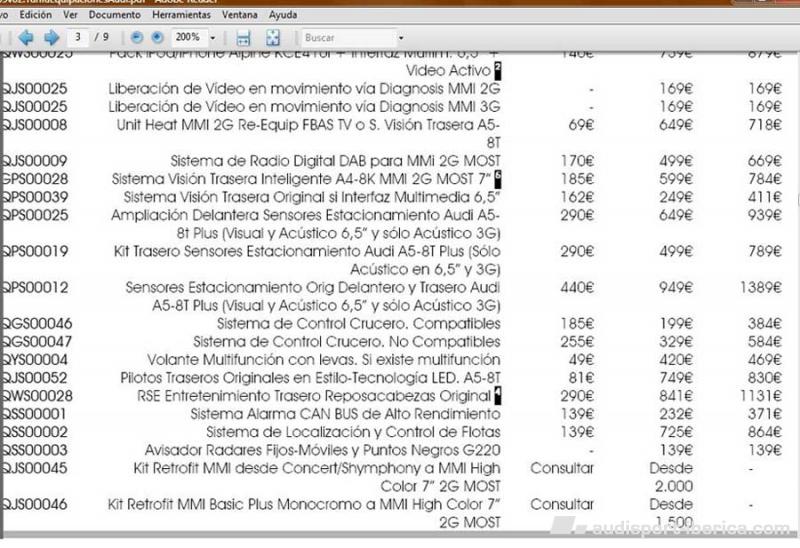Click 'Consultar' in the QJS00045 row

[562, 468]
